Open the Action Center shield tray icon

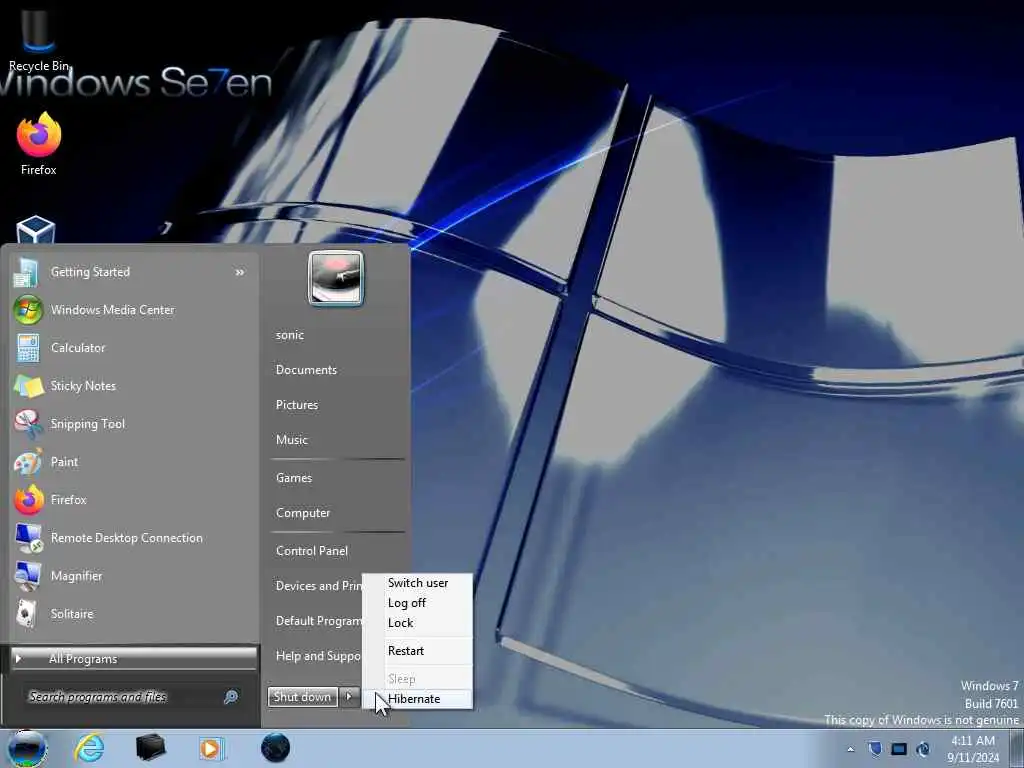point(875,748)
